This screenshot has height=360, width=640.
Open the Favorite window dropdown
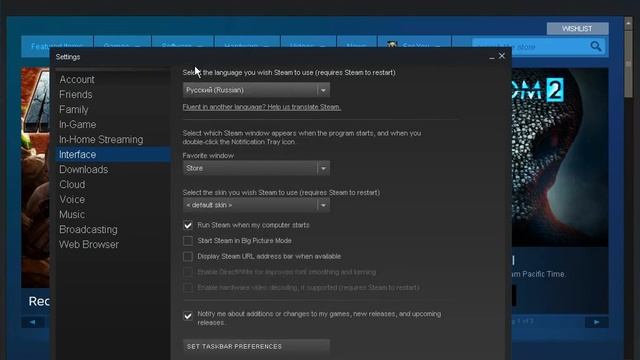(256, 168)
